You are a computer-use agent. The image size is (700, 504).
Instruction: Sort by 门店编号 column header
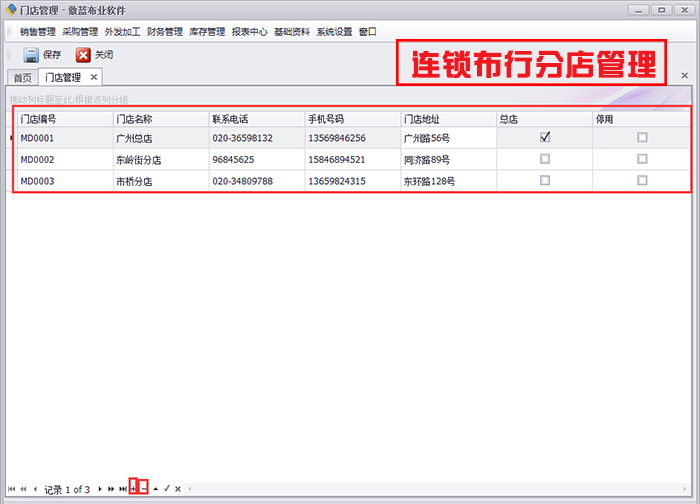click(64, 118)
